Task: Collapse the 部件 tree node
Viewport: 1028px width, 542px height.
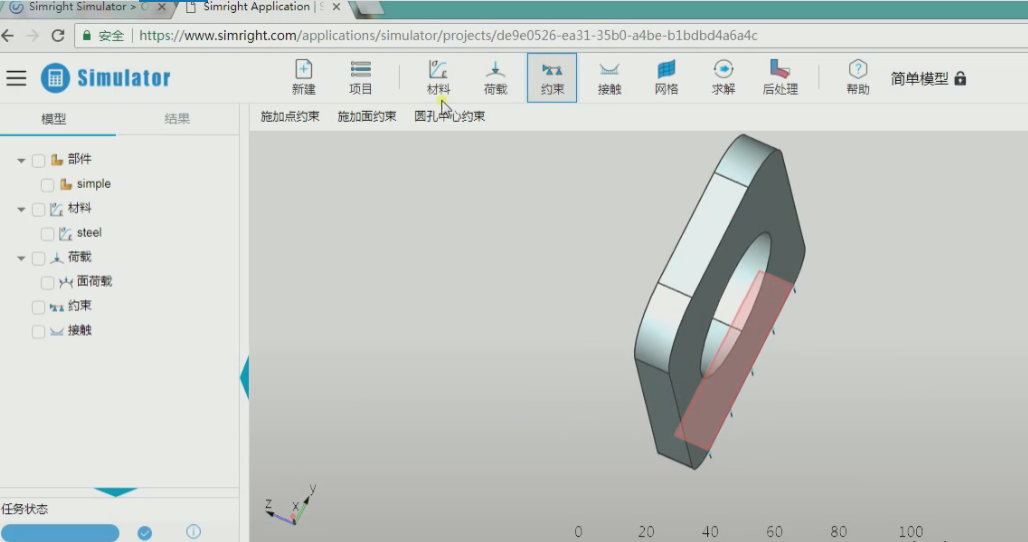Action: click(21, 161)
